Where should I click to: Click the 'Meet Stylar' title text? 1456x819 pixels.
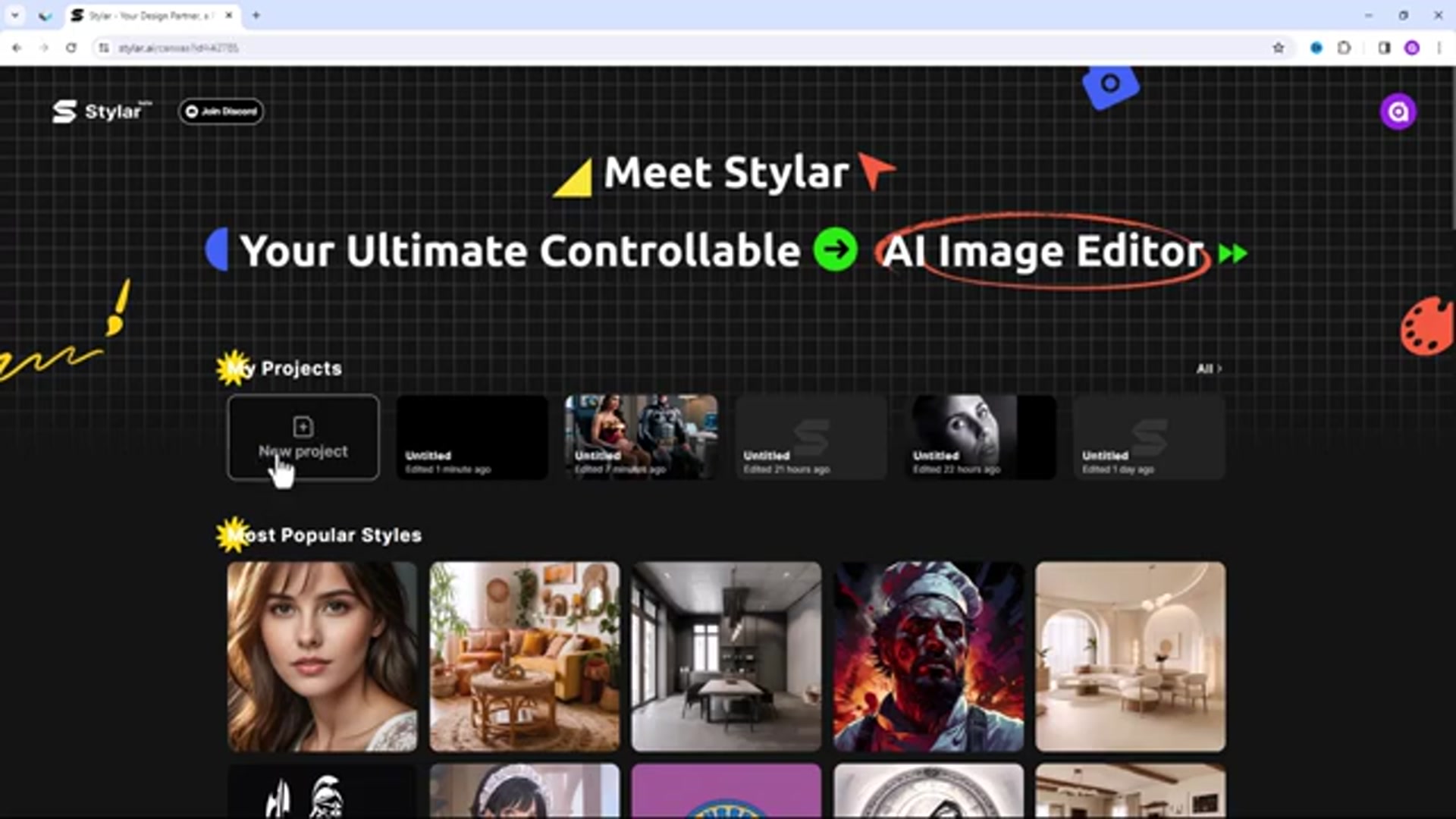pyautogui.click(x=726, y=173)
